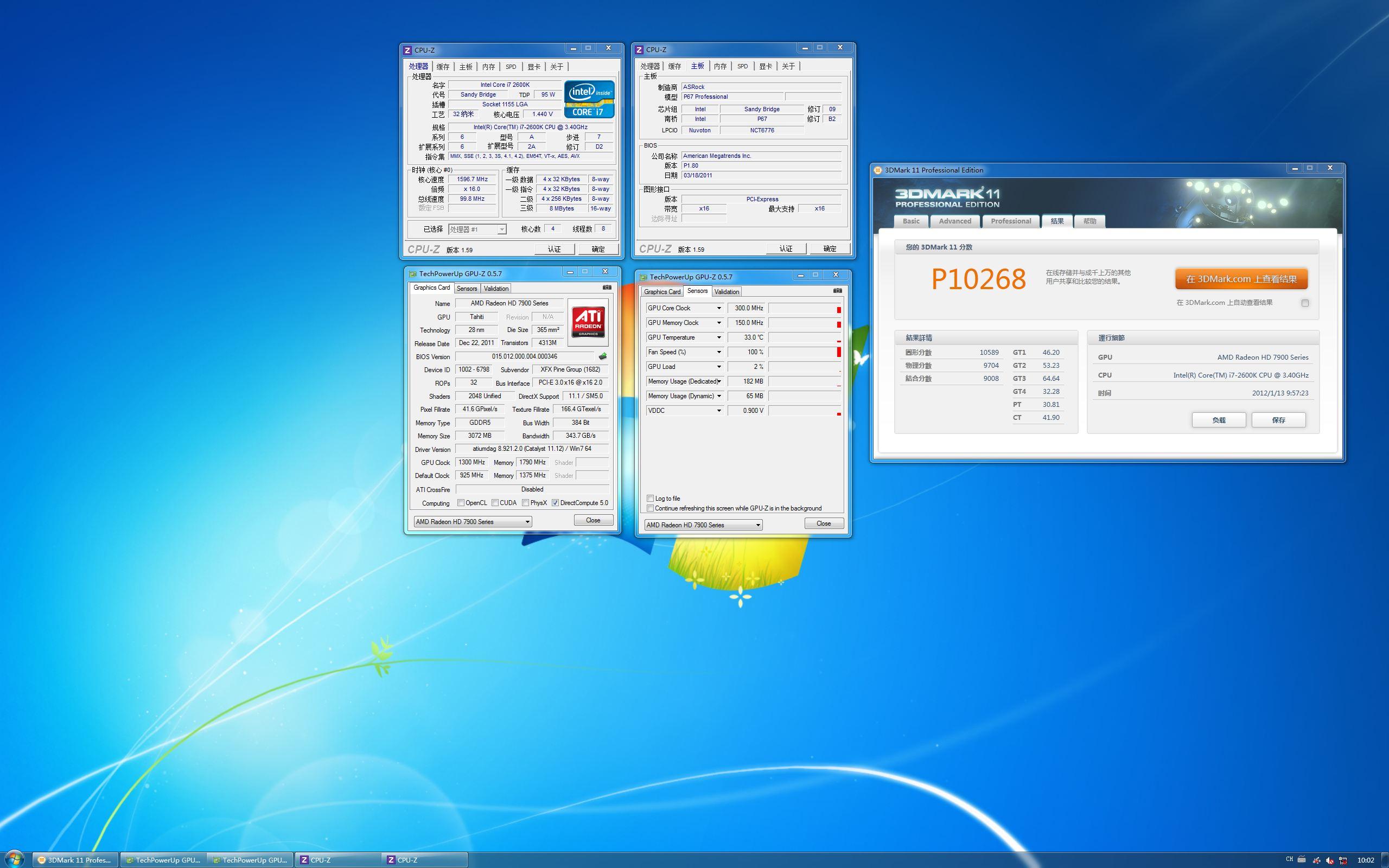Toggle the PhysX checkbox in GPU-Z
Image resolution: width=1389 pixels, height=868 pixels.
click(525, 503)
